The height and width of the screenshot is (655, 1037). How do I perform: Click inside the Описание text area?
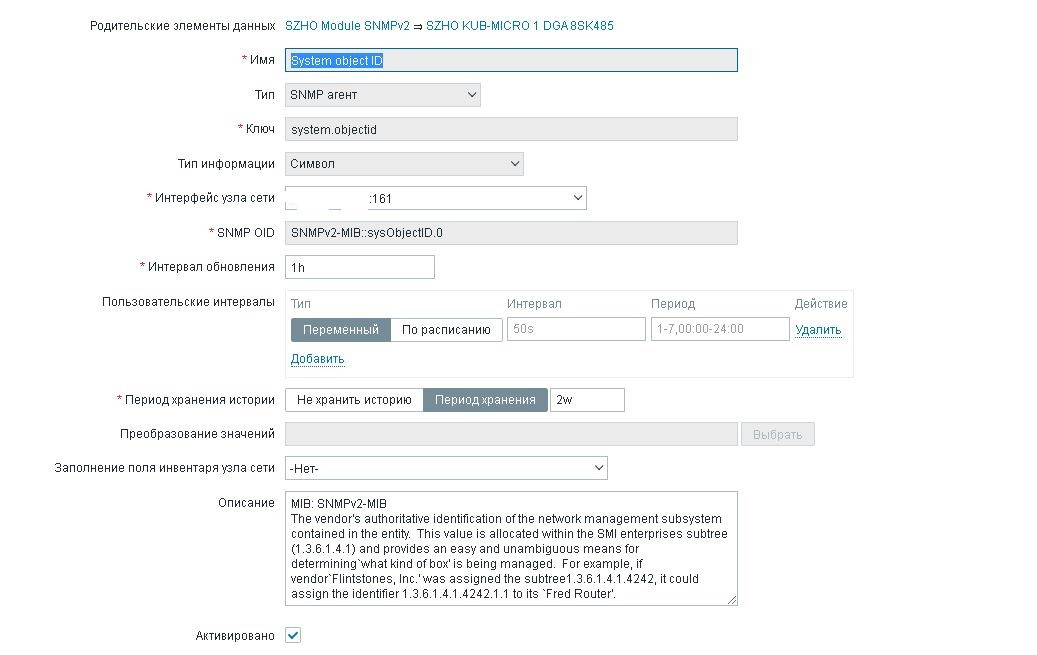coord(511,547)
